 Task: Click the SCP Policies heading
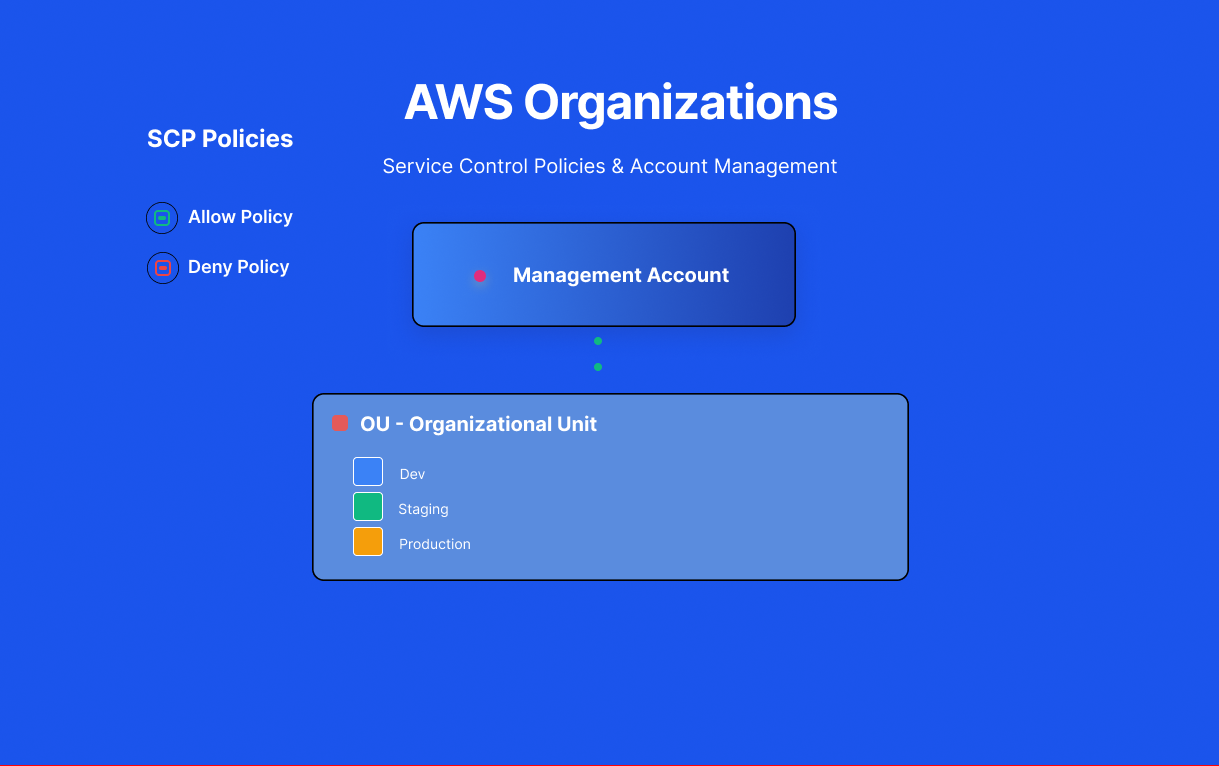click(220, 139)
